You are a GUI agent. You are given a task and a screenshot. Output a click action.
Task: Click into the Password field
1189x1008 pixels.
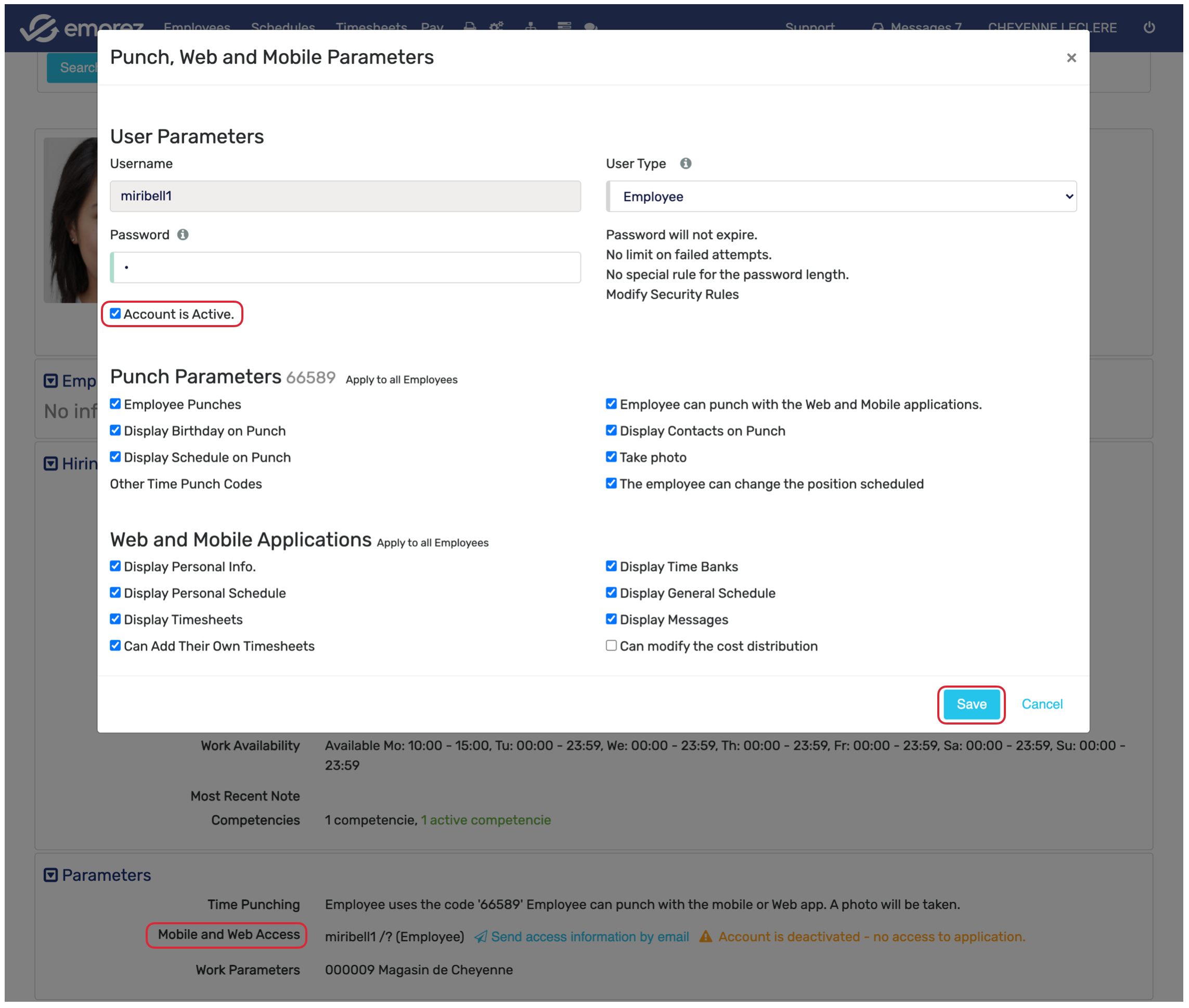point(346,267)
